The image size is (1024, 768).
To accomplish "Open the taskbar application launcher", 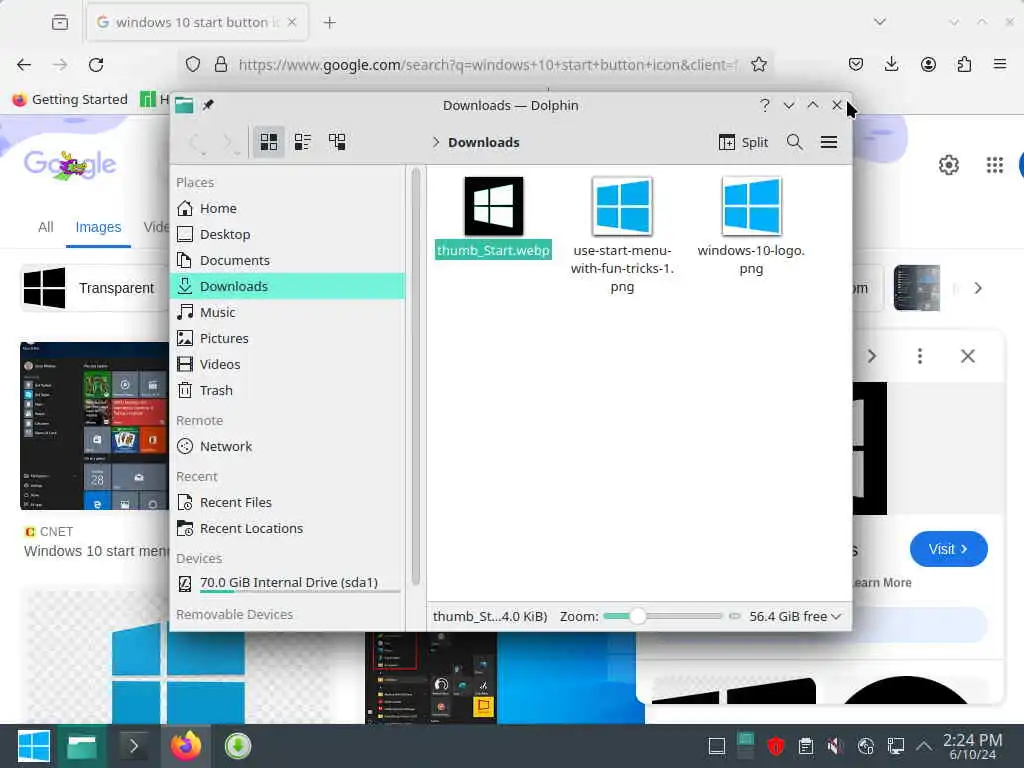I will pyautogui.click(x=34, y=746).
